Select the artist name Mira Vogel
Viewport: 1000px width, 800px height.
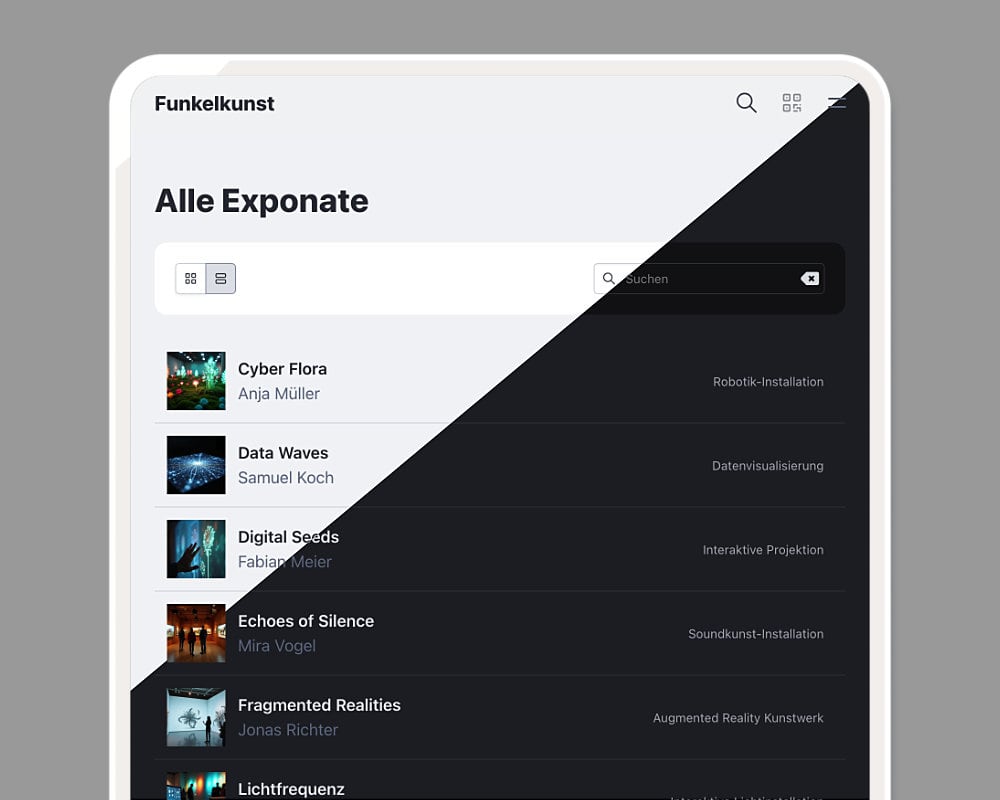[x=277, y=646]
